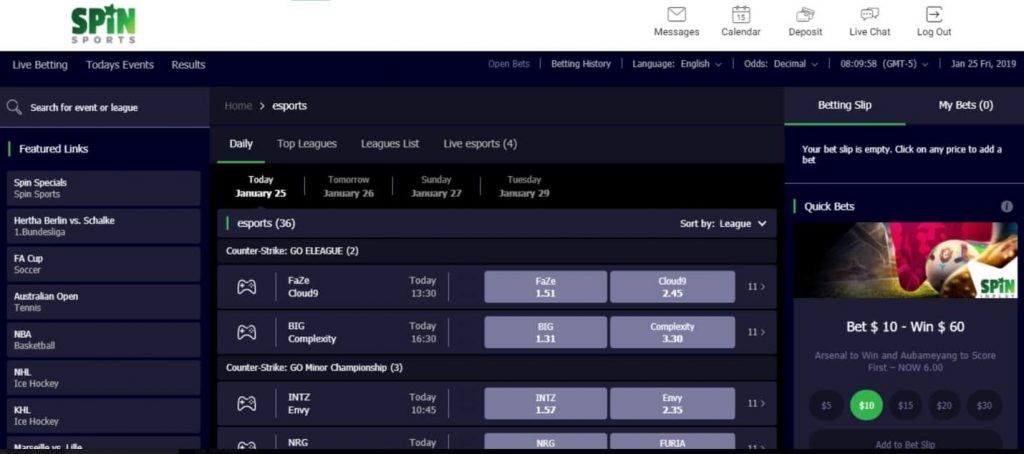Click the Spin Sports logo

(x=103, y=24)
